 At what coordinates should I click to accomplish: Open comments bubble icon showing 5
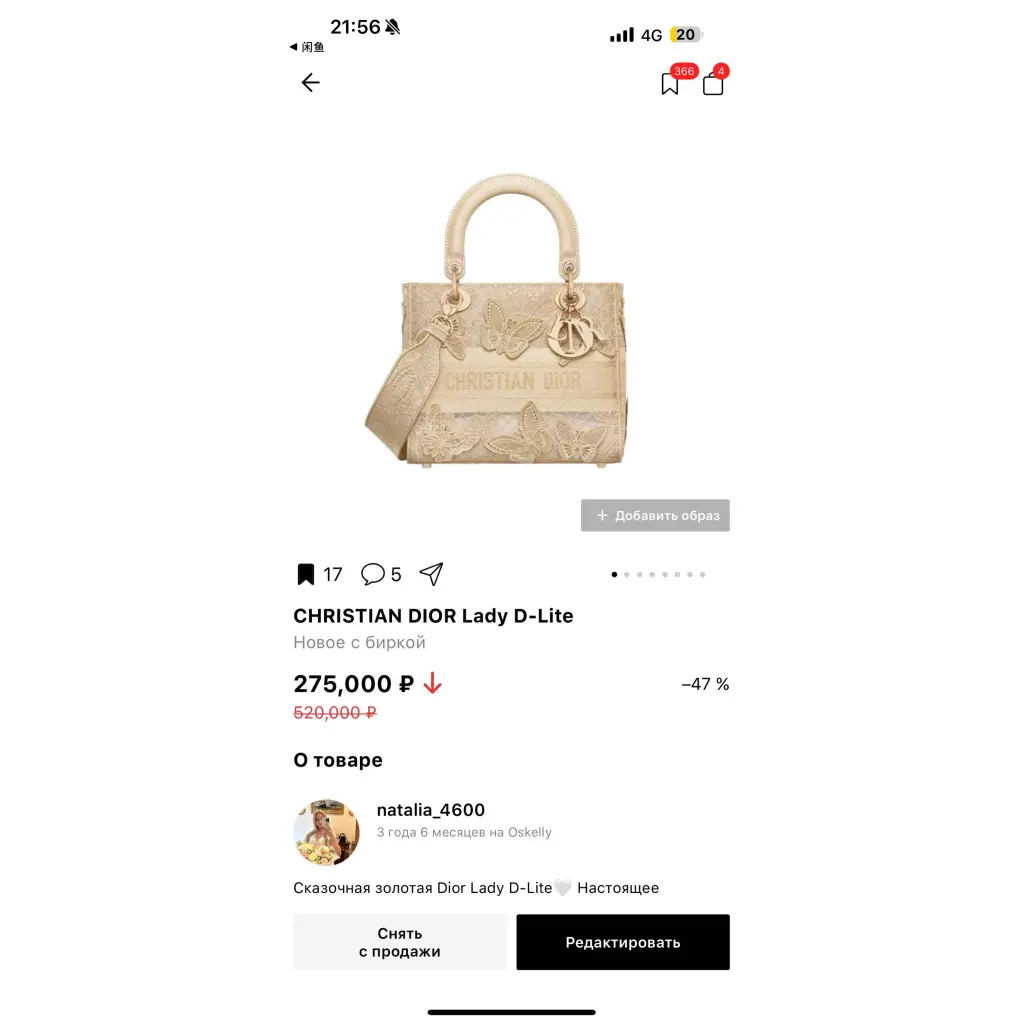pyautogui.click(x=372, y=574)
